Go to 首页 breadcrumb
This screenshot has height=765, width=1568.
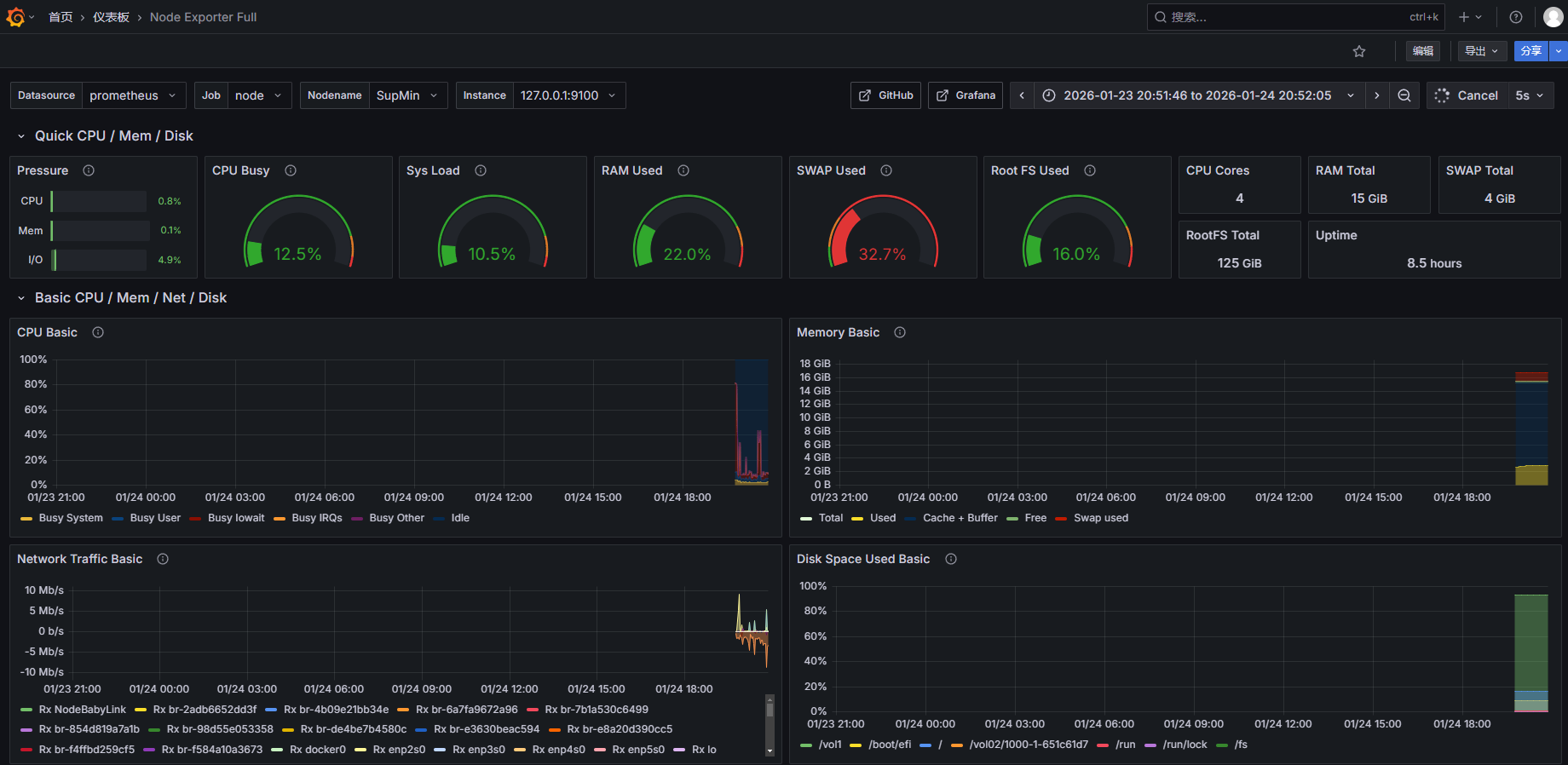coord(61,17)
